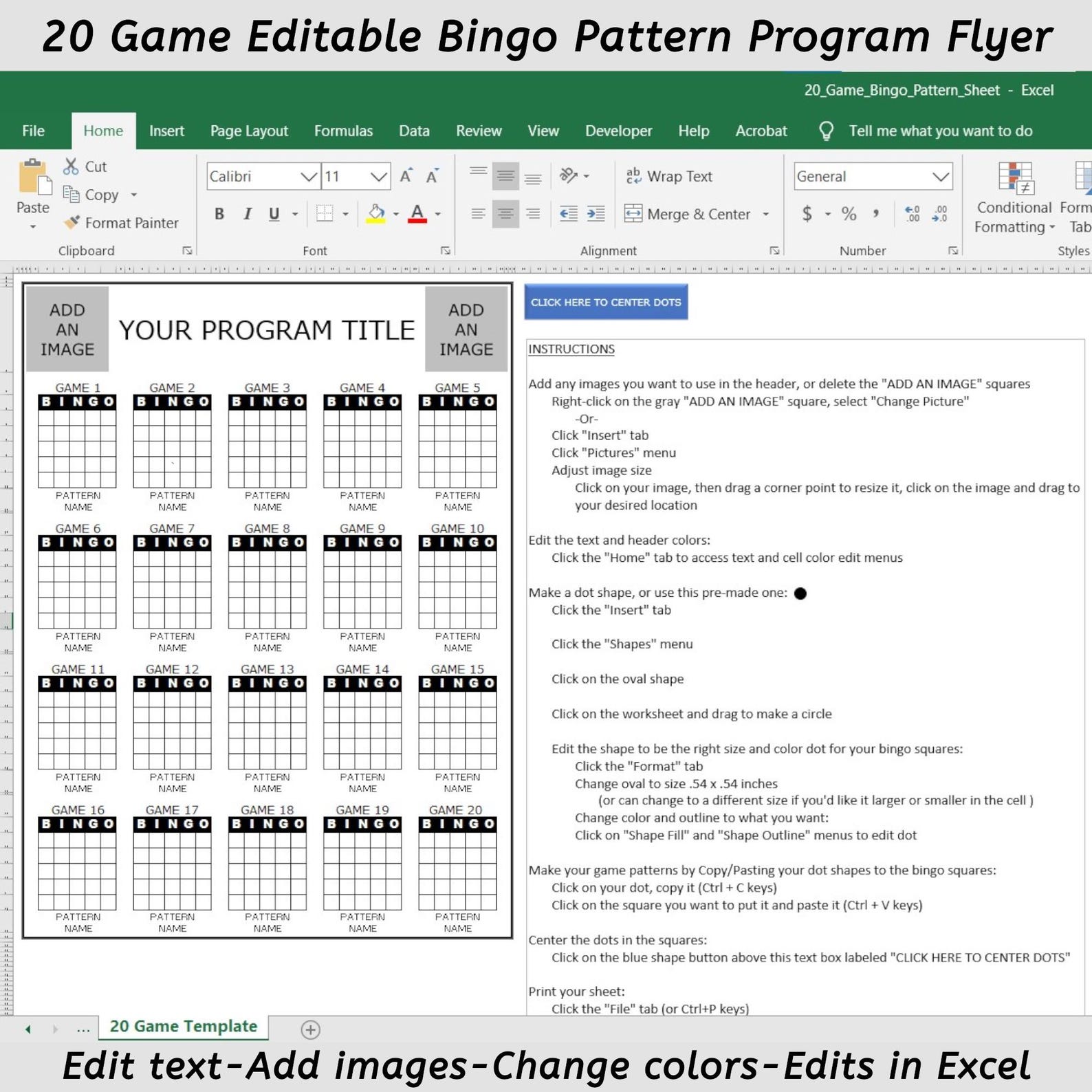Click the Paste clipboard icon
This screenshot has width=1092, height=1092.
pyautogui.click(x=34, y=177)
